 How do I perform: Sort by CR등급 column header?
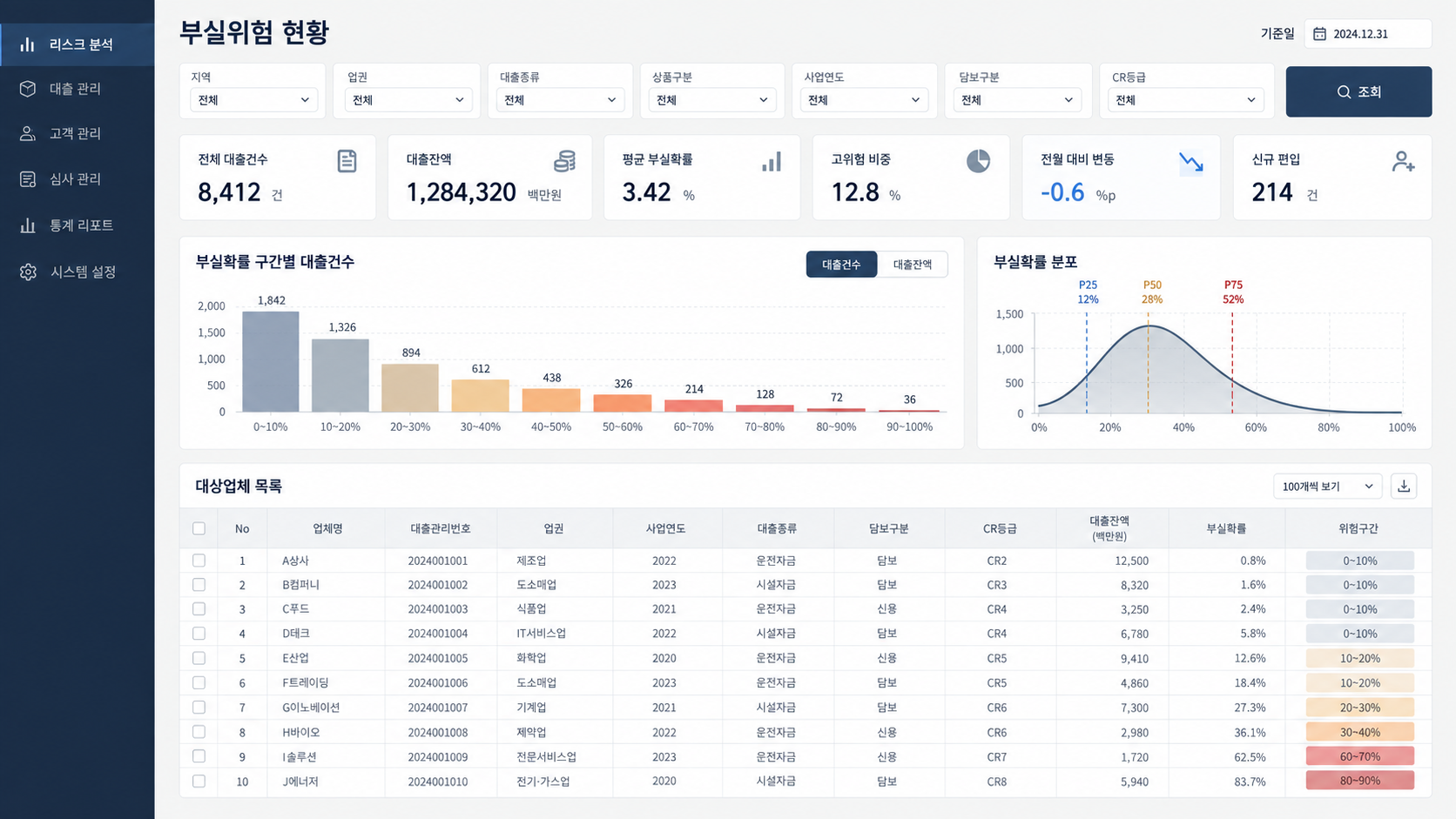tap(999, 528)
